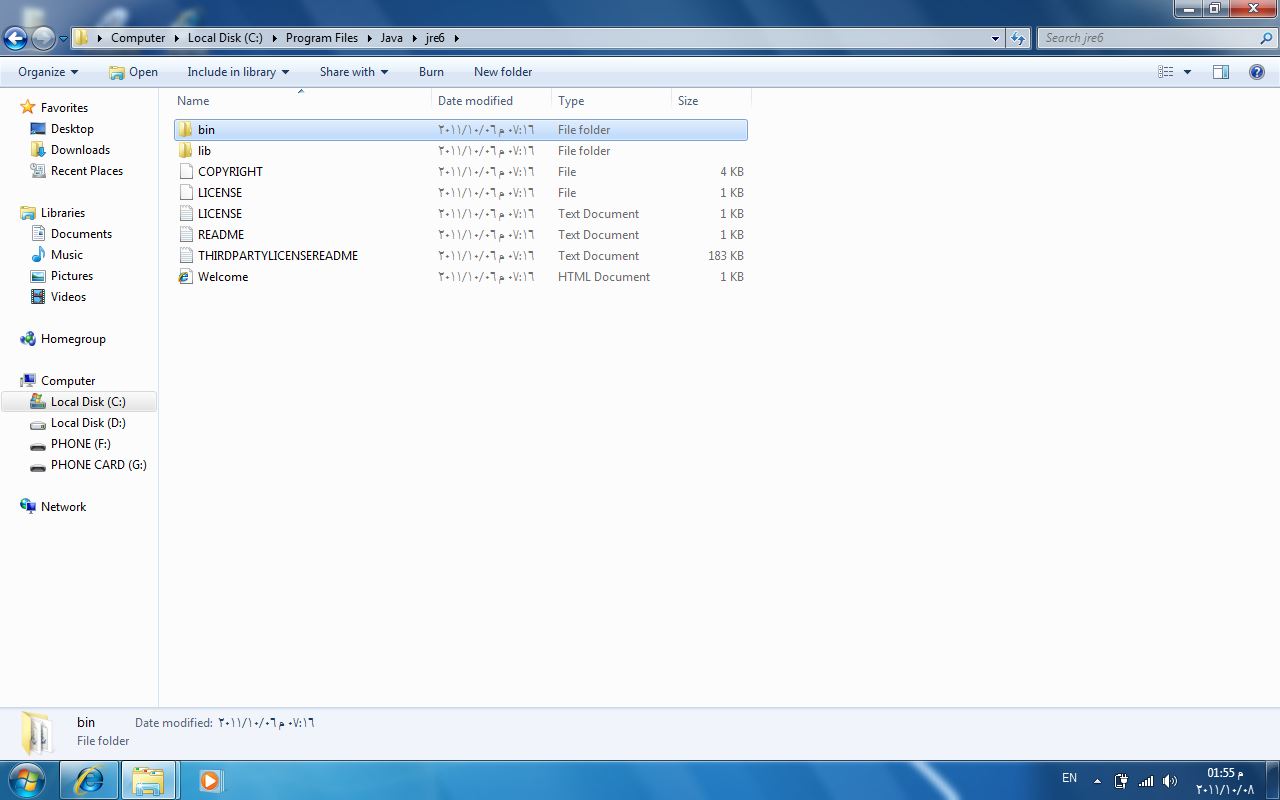Select PHONE CARD (G:) drive
This screenshot has width=1280, height=800.
(98, 465)
